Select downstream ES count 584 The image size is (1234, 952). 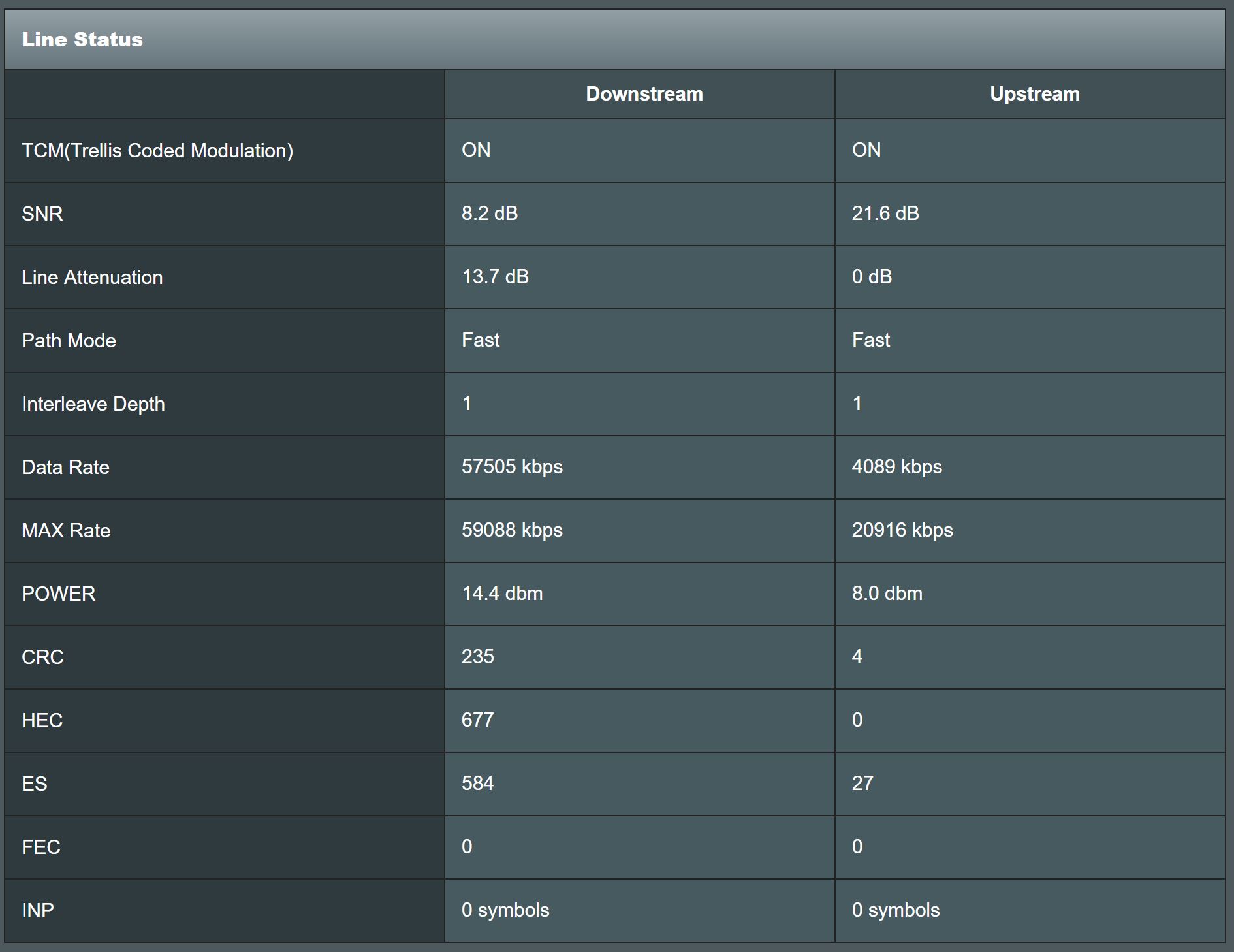point(478,784)
